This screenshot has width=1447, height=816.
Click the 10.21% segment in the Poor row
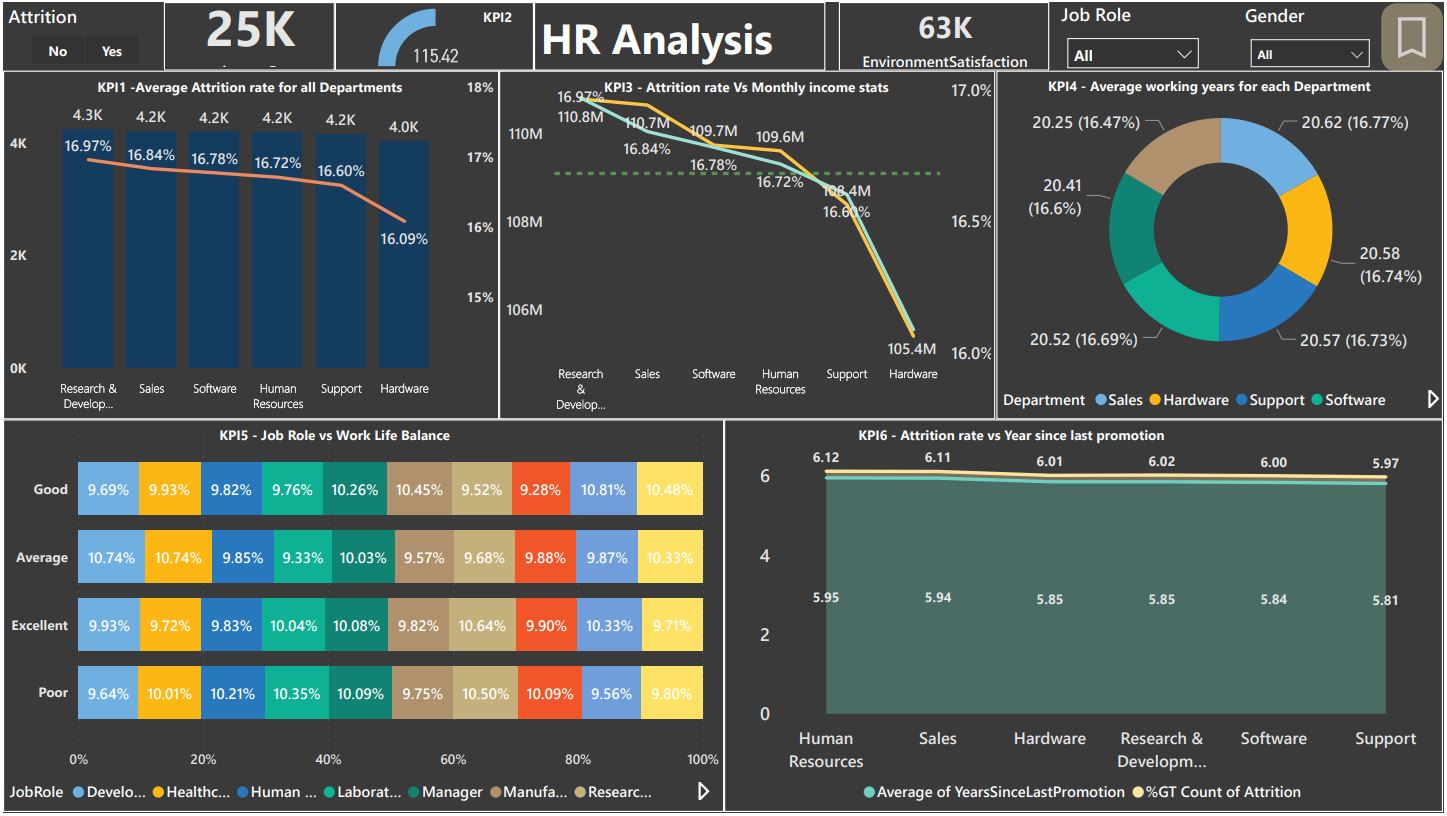coord(232,693)
